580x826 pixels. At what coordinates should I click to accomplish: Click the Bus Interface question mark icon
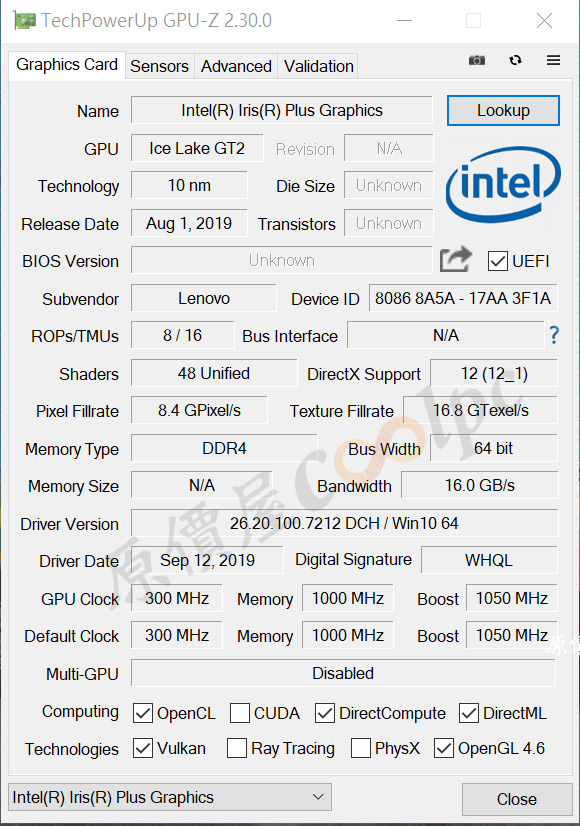[x=554, y=335]
